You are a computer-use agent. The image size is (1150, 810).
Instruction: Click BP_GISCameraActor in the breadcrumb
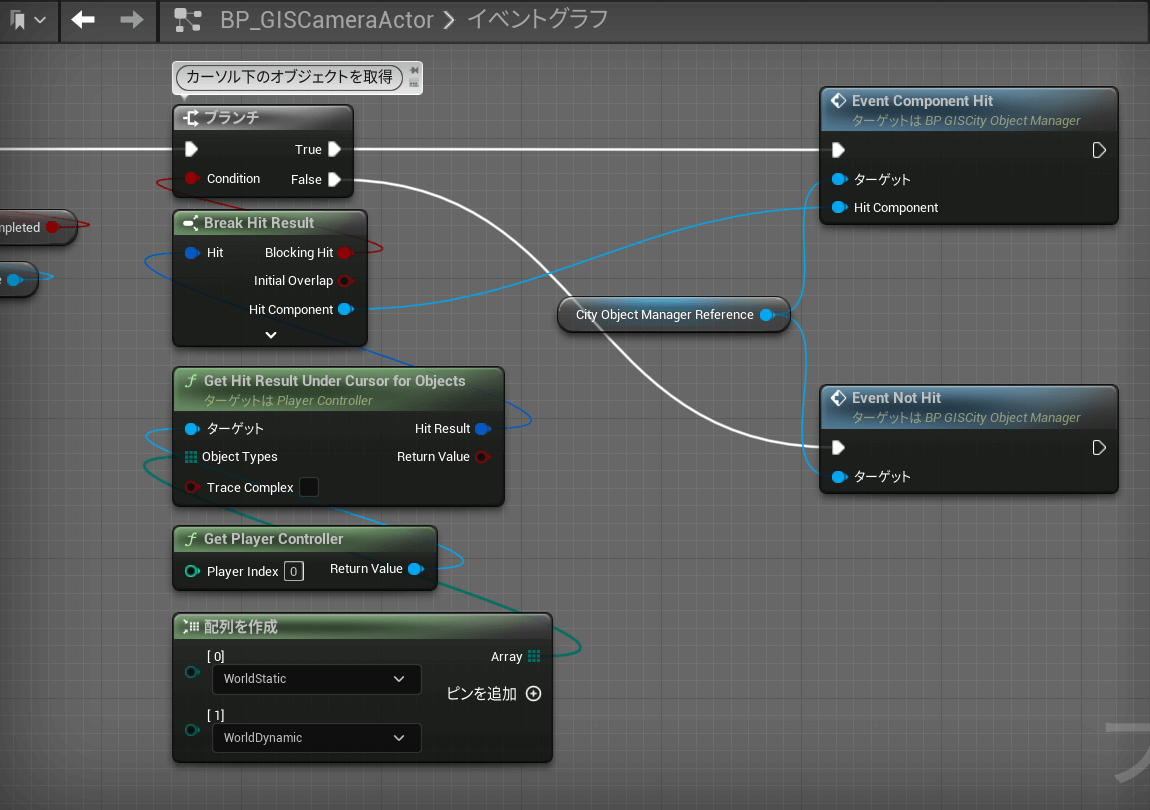pos(327,20)
